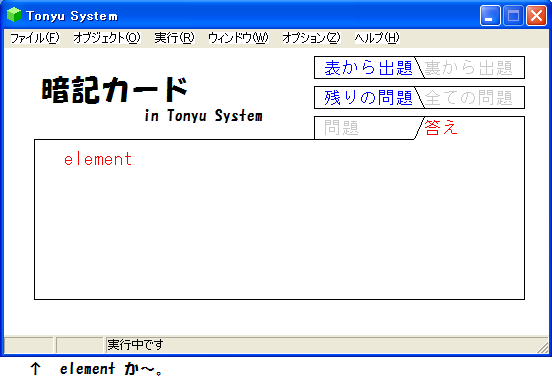Open the ウィンドウ(W) menu
This screenshot has height=379, width=552.
238,38
